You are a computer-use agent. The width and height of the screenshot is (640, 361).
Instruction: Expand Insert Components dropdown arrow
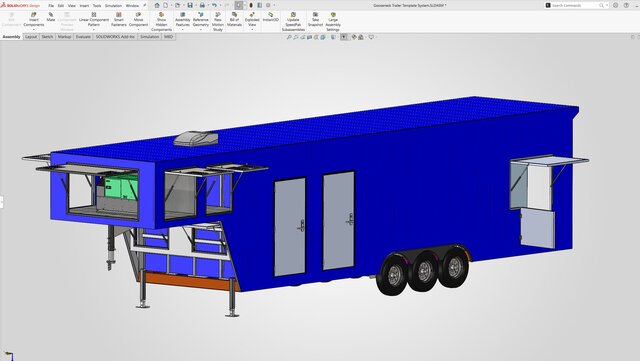pyautogui.click(x=33, y=30)
